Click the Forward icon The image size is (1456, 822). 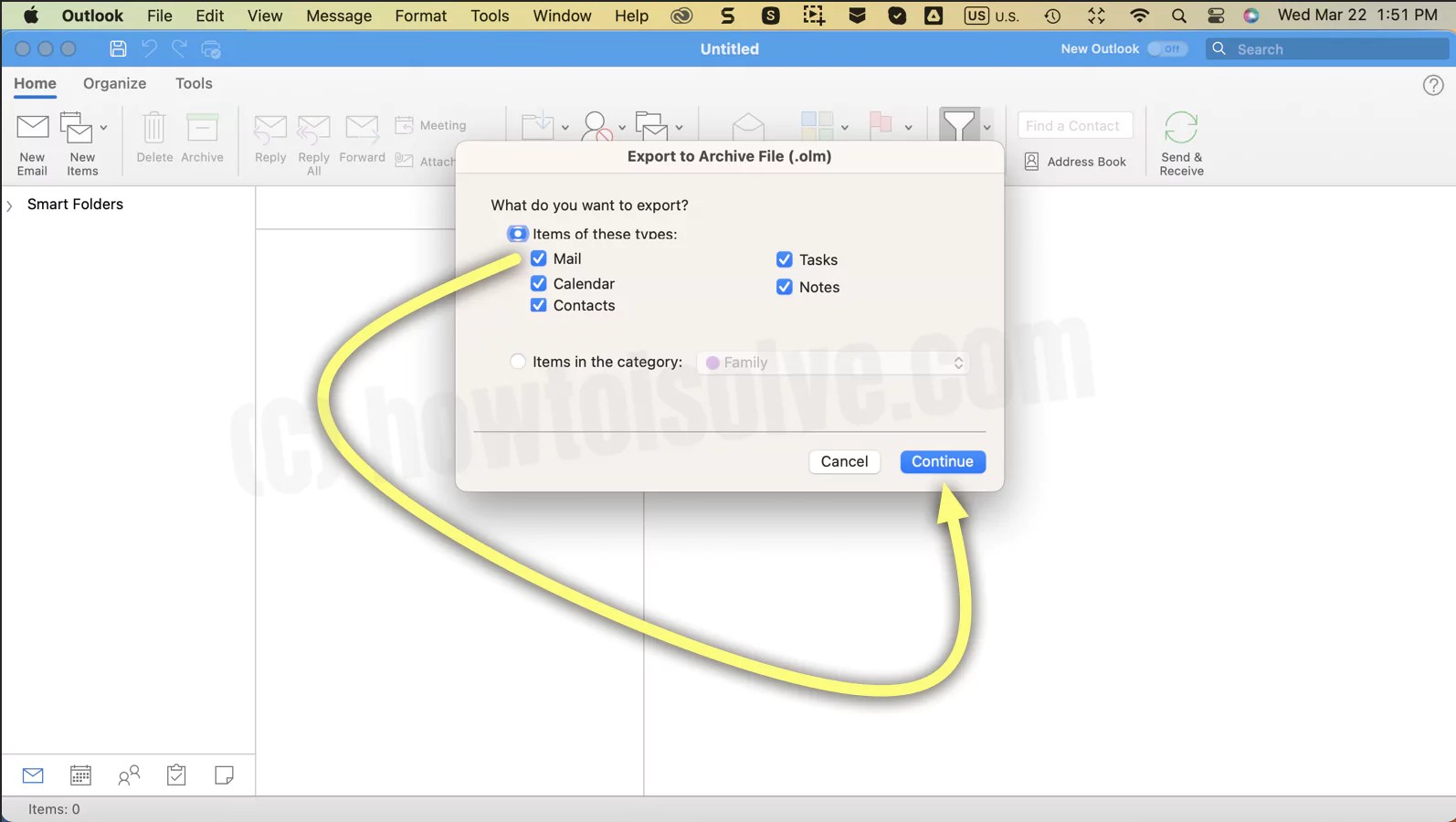pos(362,128)
